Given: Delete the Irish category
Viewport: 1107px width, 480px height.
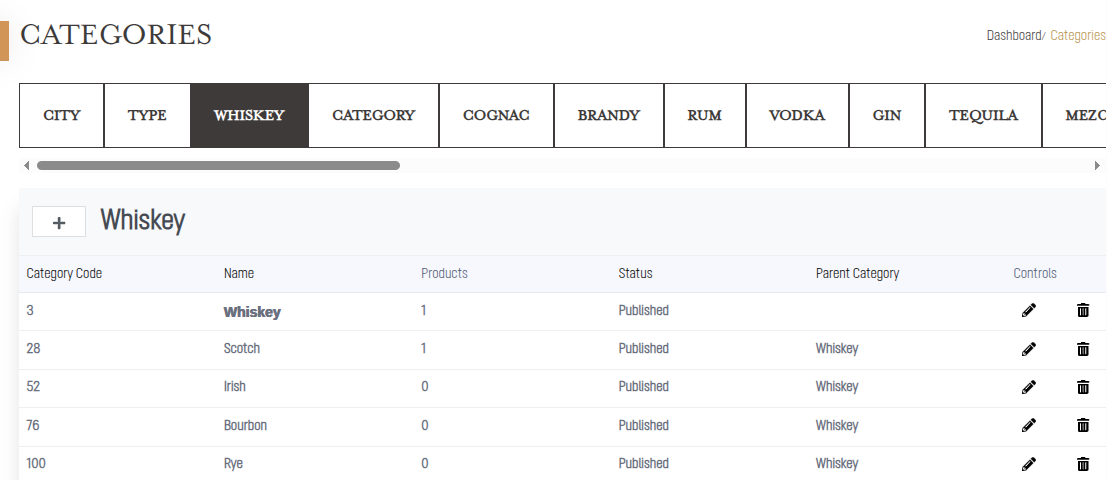Looking at the screenshot, I should point(1083,387).
